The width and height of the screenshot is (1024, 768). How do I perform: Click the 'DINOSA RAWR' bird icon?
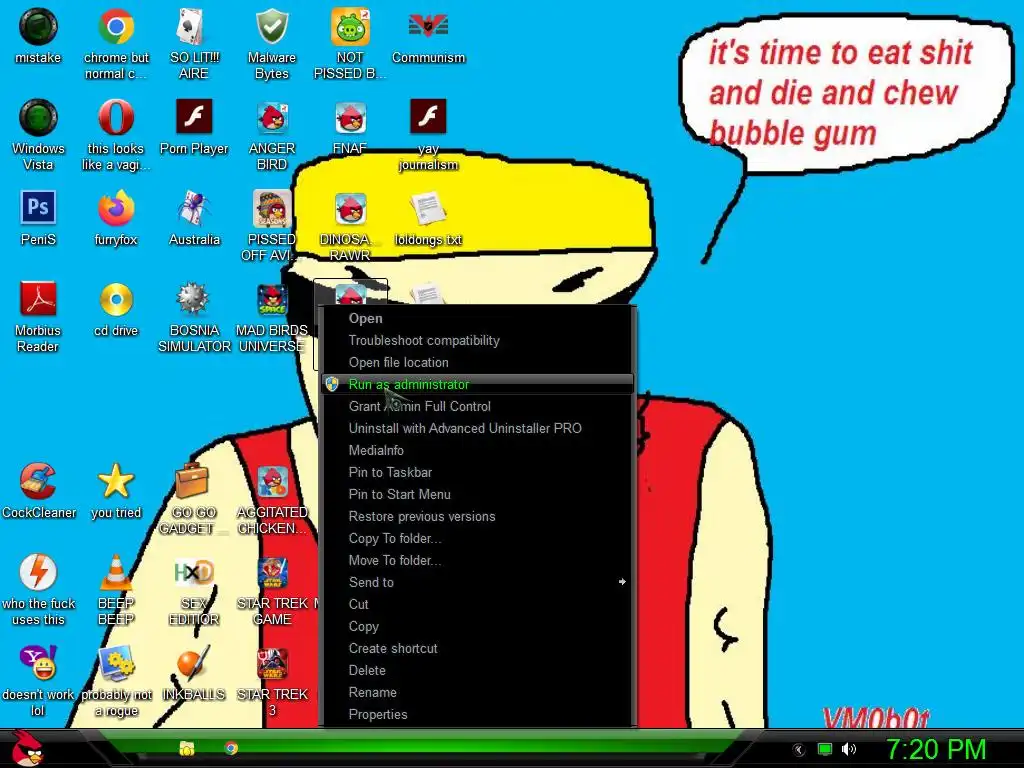point(350,209)
